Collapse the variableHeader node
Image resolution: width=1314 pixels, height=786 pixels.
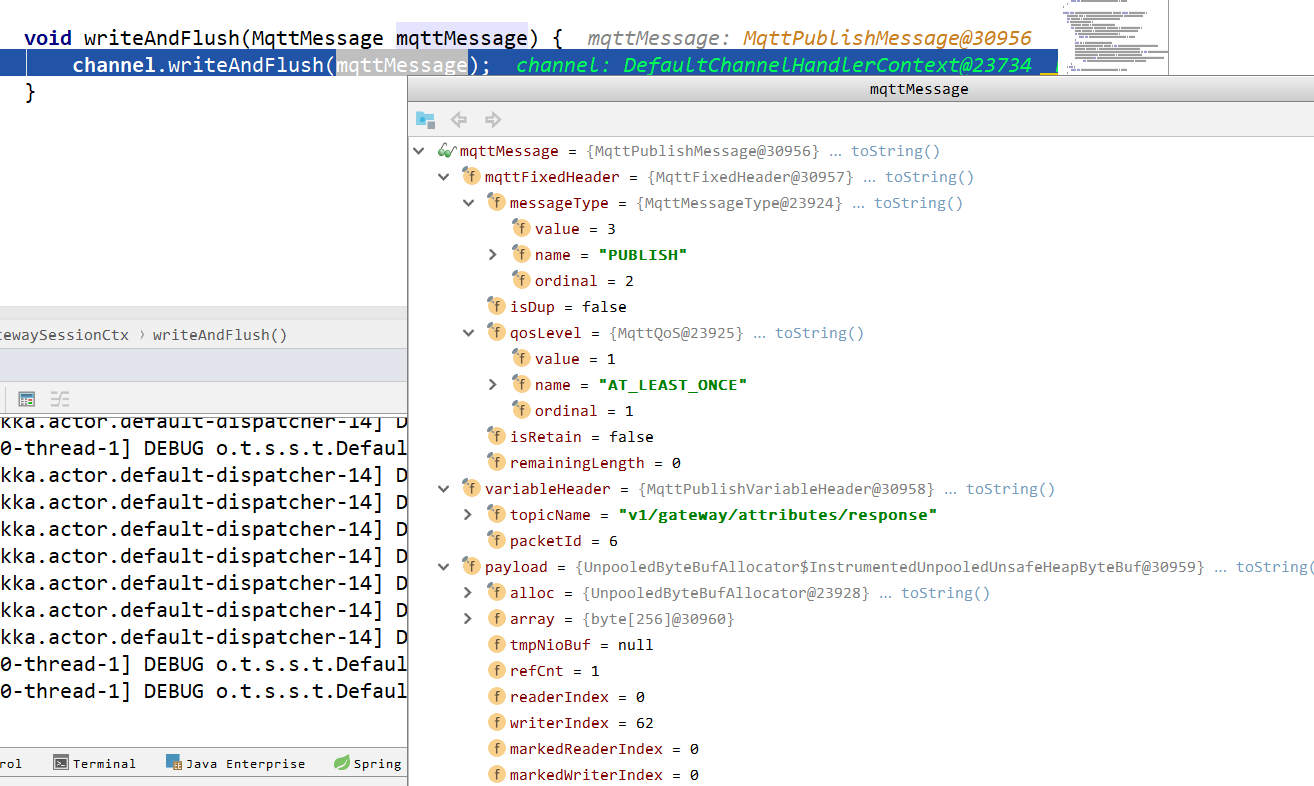(443, 488)
